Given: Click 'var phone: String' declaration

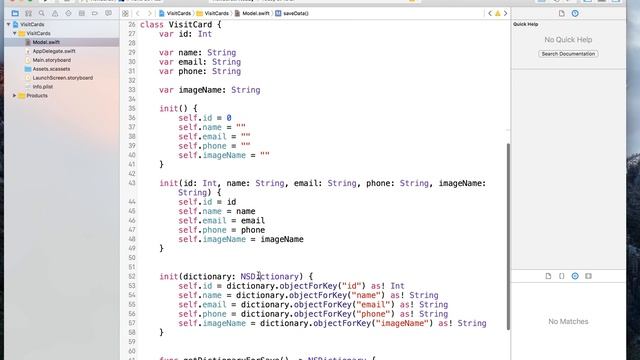Looking at the screenshot, I should coord(200,71).
